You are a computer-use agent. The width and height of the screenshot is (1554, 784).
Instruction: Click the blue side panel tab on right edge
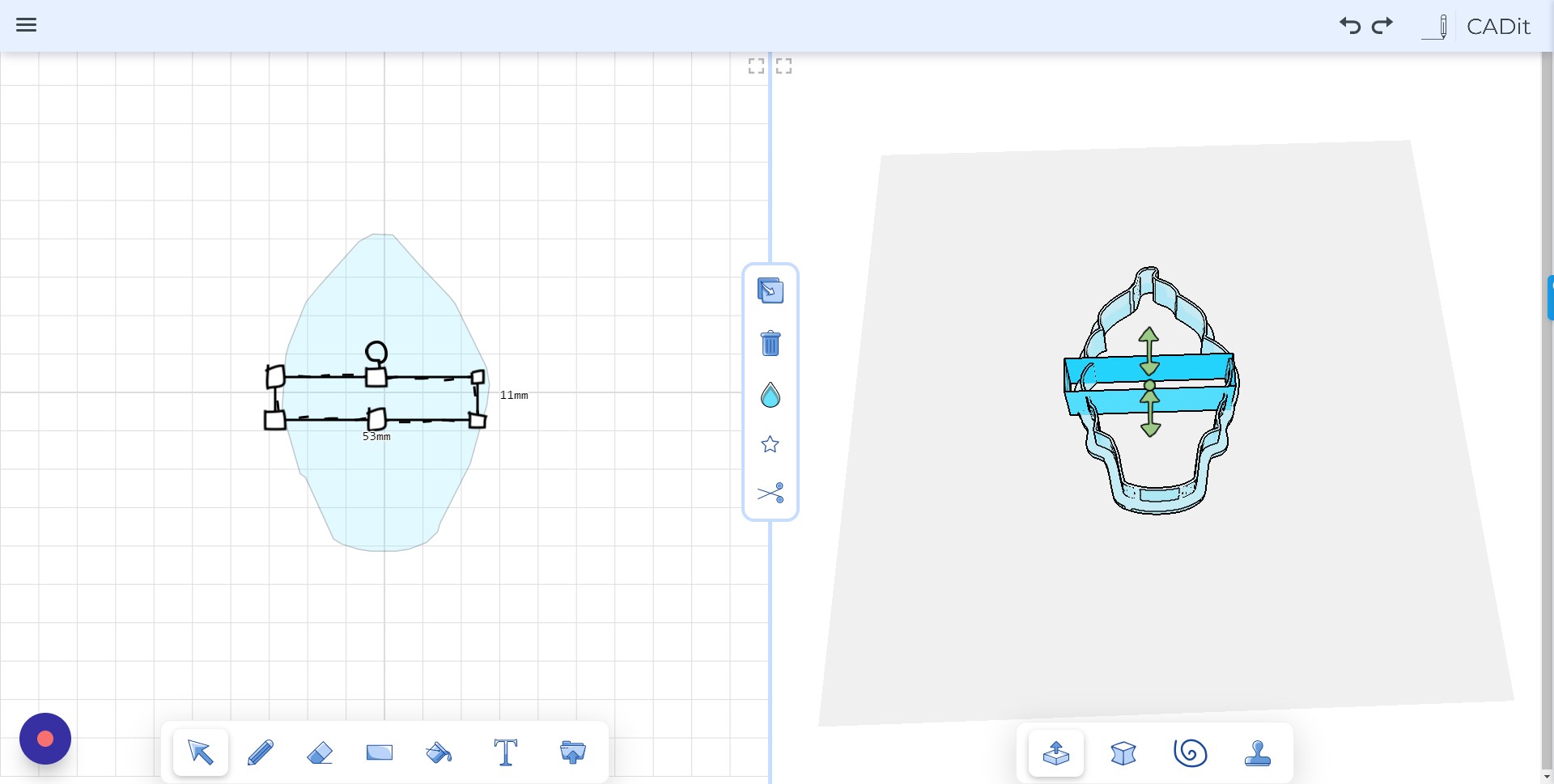click(x=1550, y=298)
